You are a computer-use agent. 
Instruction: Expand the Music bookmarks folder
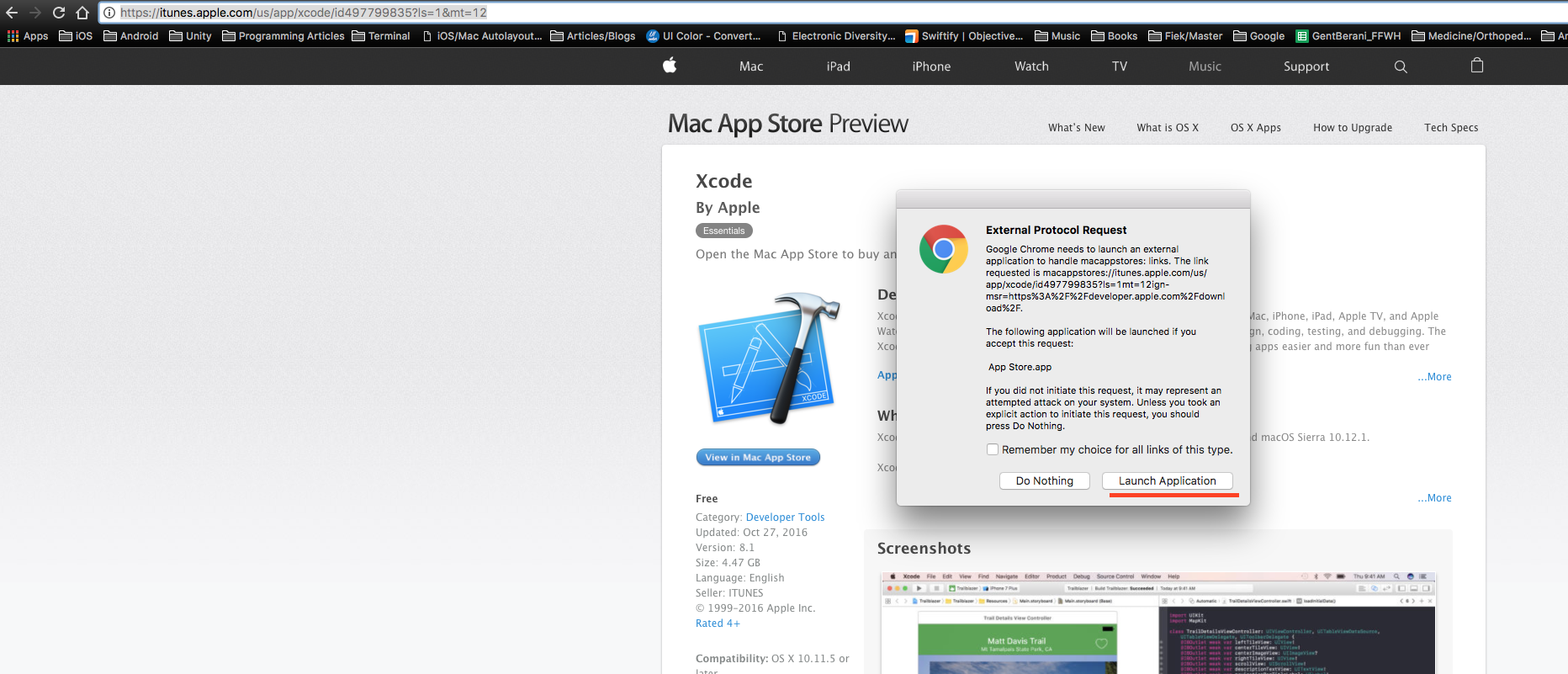(x=1057, y=36)
